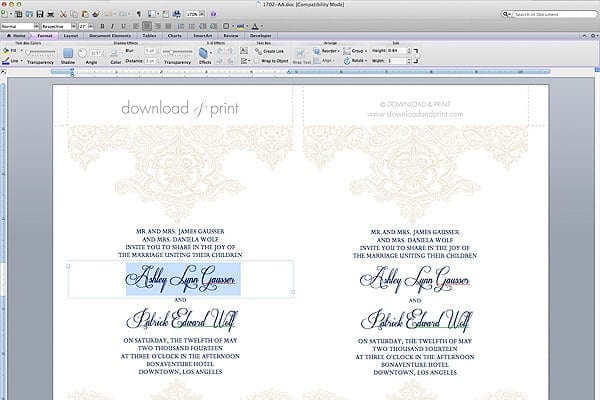Click the Create Link button
Viewport: 600px width, 400px height.
(269, 51)
